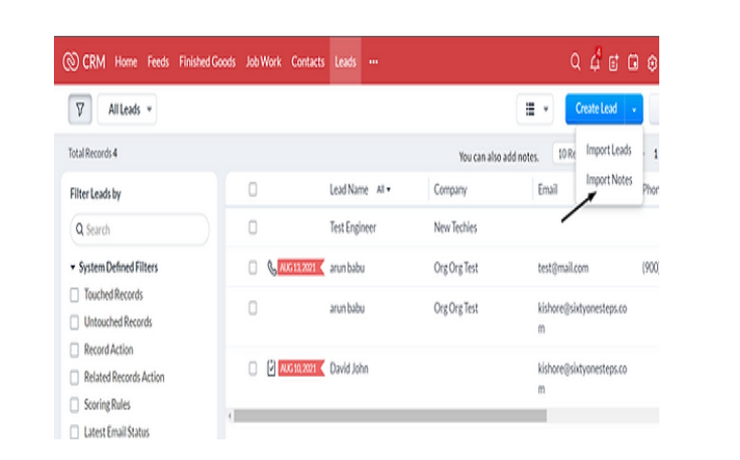
Task: Open the Test Engineer lead
Action: pyautogui.click(x=353, y=227)
